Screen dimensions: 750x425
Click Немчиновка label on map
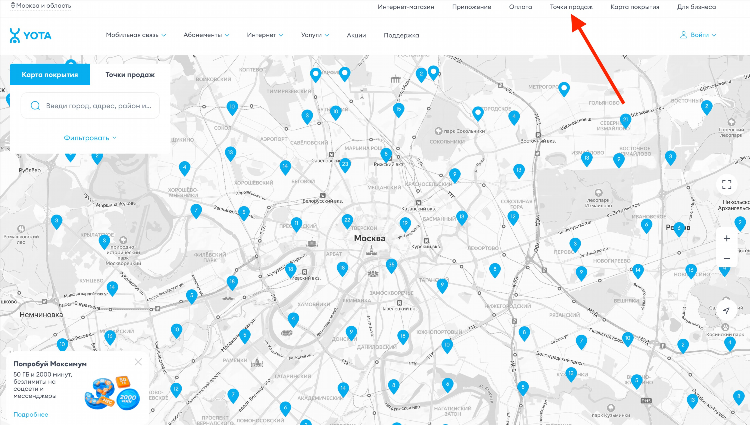[x=41, y=315]
